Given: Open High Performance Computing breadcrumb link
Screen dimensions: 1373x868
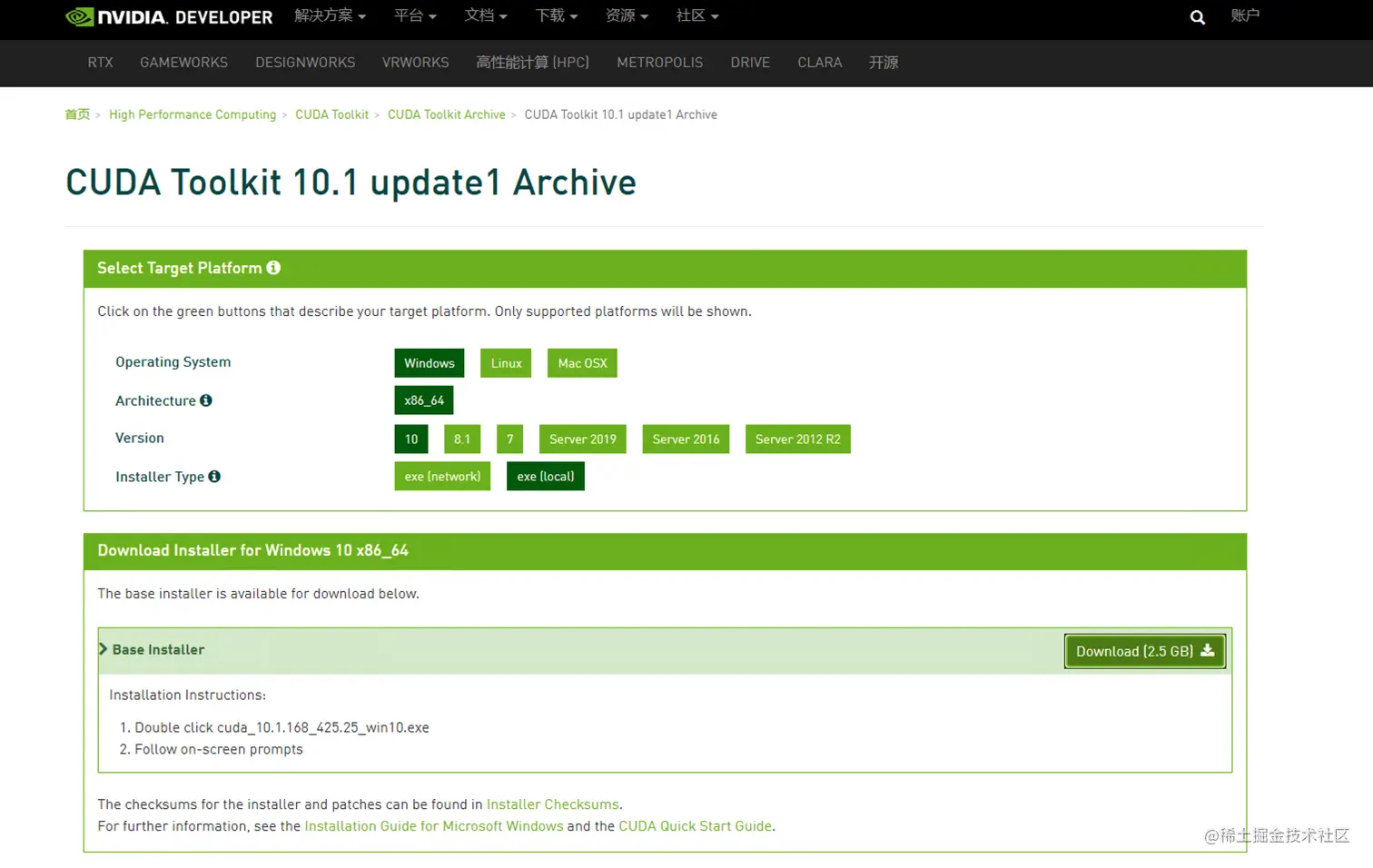Looking at the screenshot, I should coord(193,114).
